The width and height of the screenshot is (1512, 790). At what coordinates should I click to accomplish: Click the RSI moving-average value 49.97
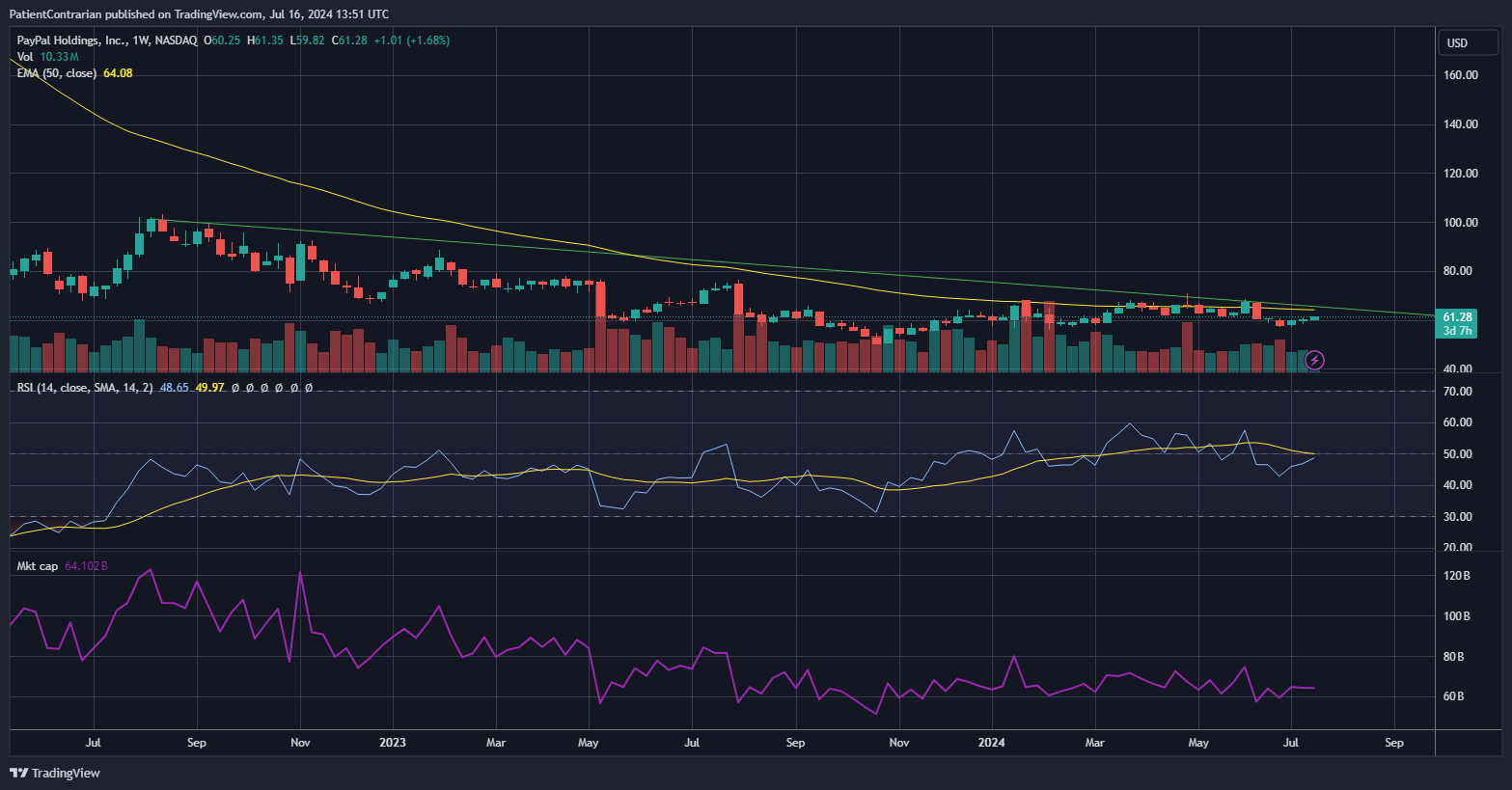[210, 388]
